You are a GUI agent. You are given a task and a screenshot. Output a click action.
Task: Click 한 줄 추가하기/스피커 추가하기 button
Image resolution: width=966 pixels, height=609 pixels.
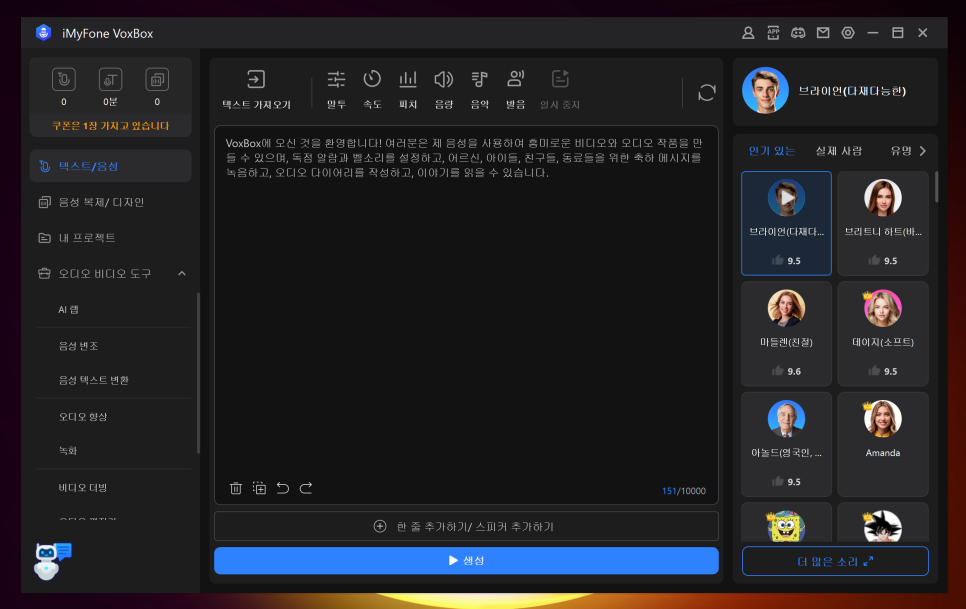466,526
